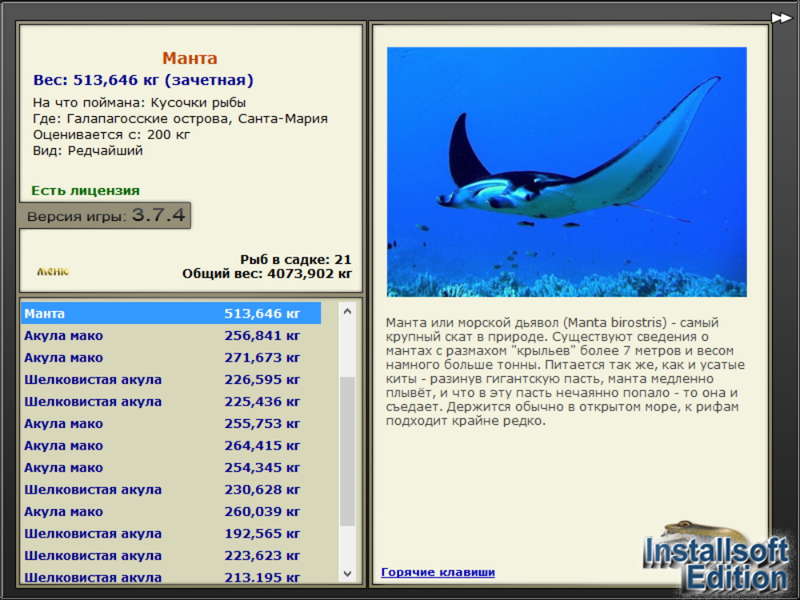Click the manta ray photo
The width and height of the screenshot is (800, 600).
point(567,172)
